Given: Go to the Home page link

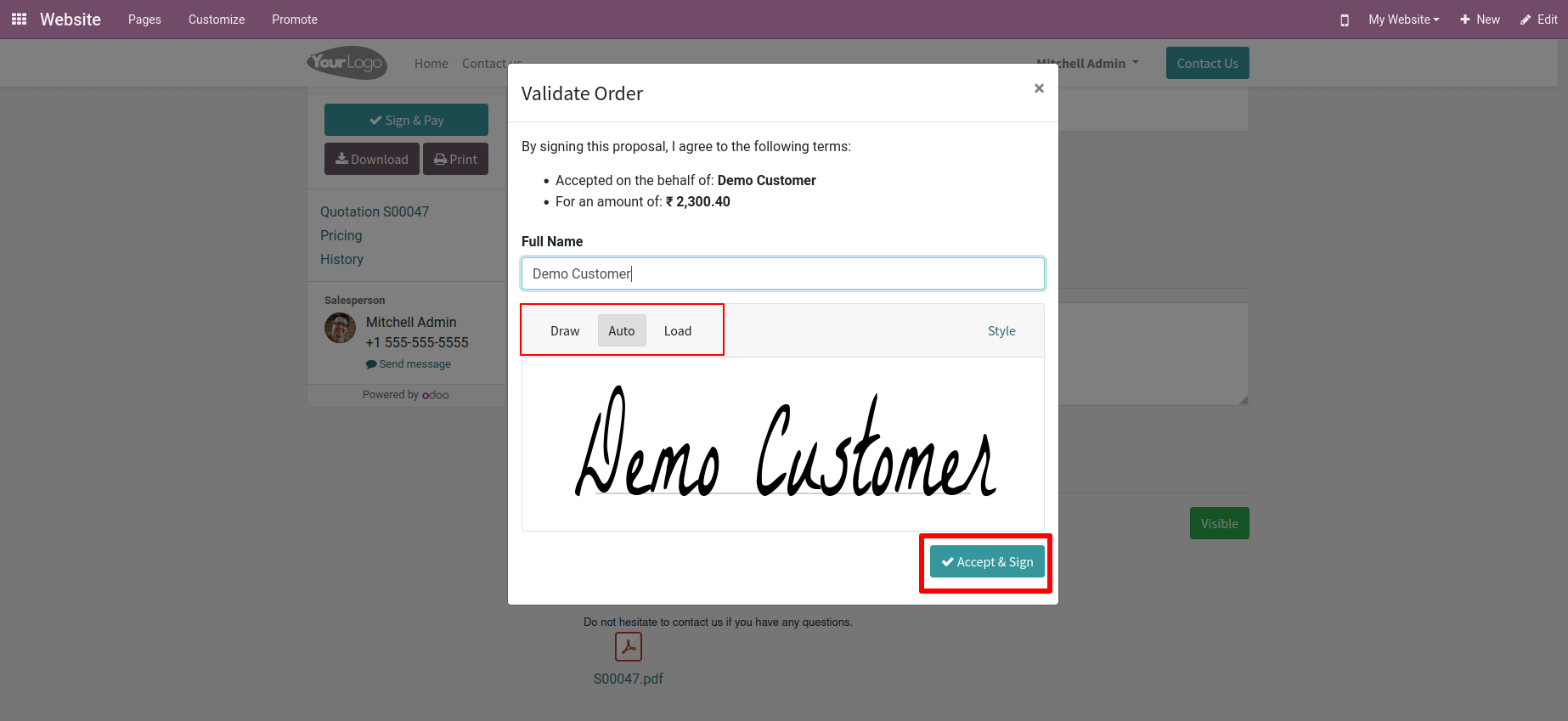Looking at the screenshot, I should tap(431, 64).
